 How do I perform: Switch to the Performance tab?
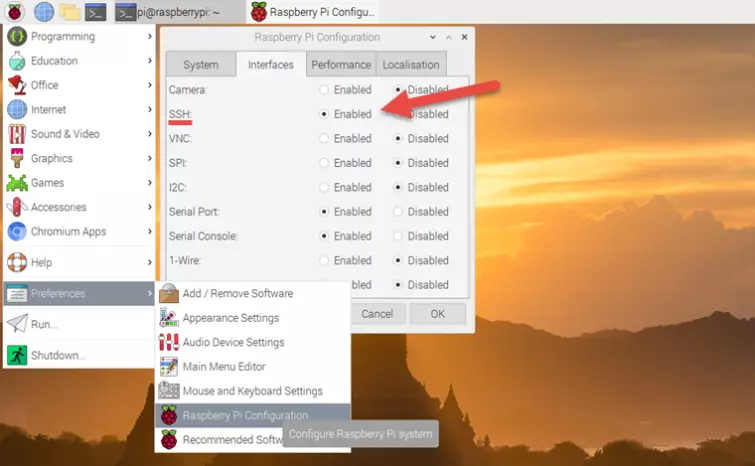[341, 65]
